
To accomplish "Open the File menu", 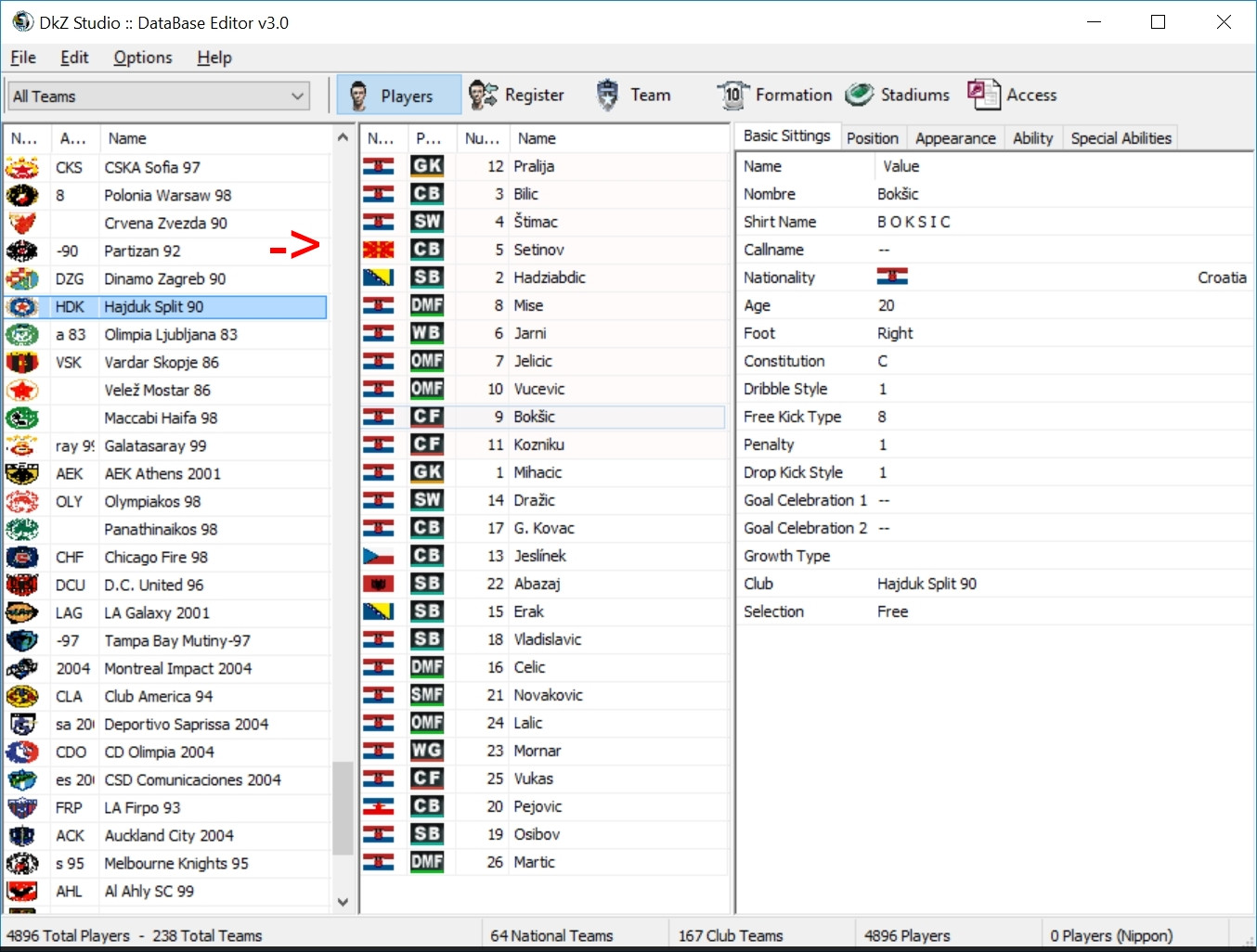I will (23, 58).
